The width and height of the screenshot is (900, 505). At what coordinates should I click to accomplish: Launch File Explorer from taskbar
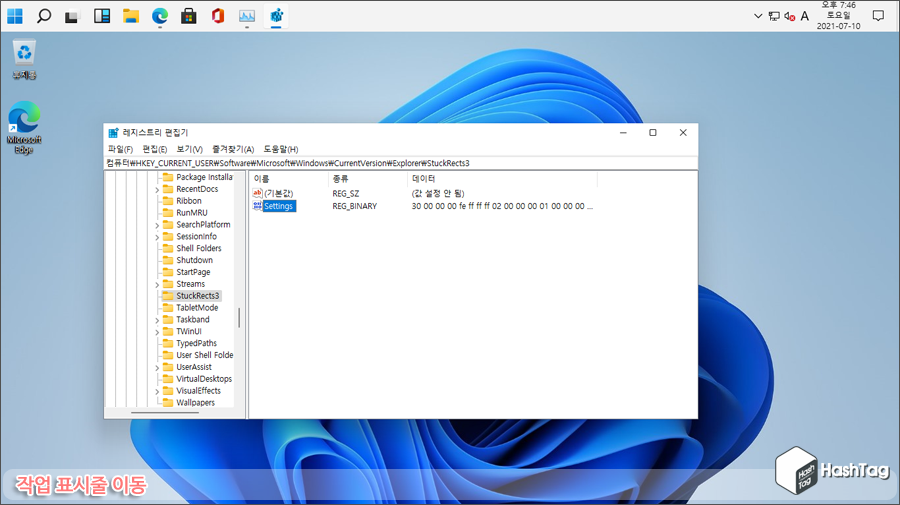point(131,16)
